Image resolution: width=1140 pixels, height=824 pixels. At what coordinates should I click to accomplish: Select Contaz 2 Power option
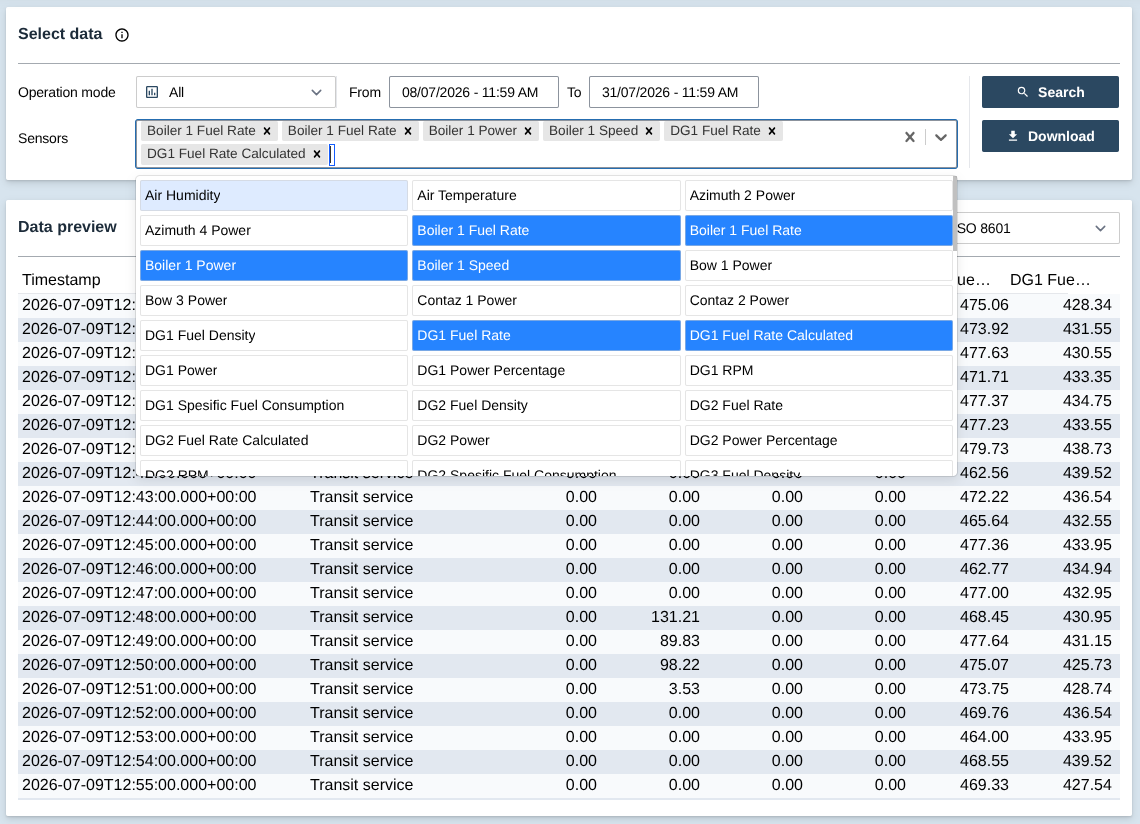click(819, 300)
